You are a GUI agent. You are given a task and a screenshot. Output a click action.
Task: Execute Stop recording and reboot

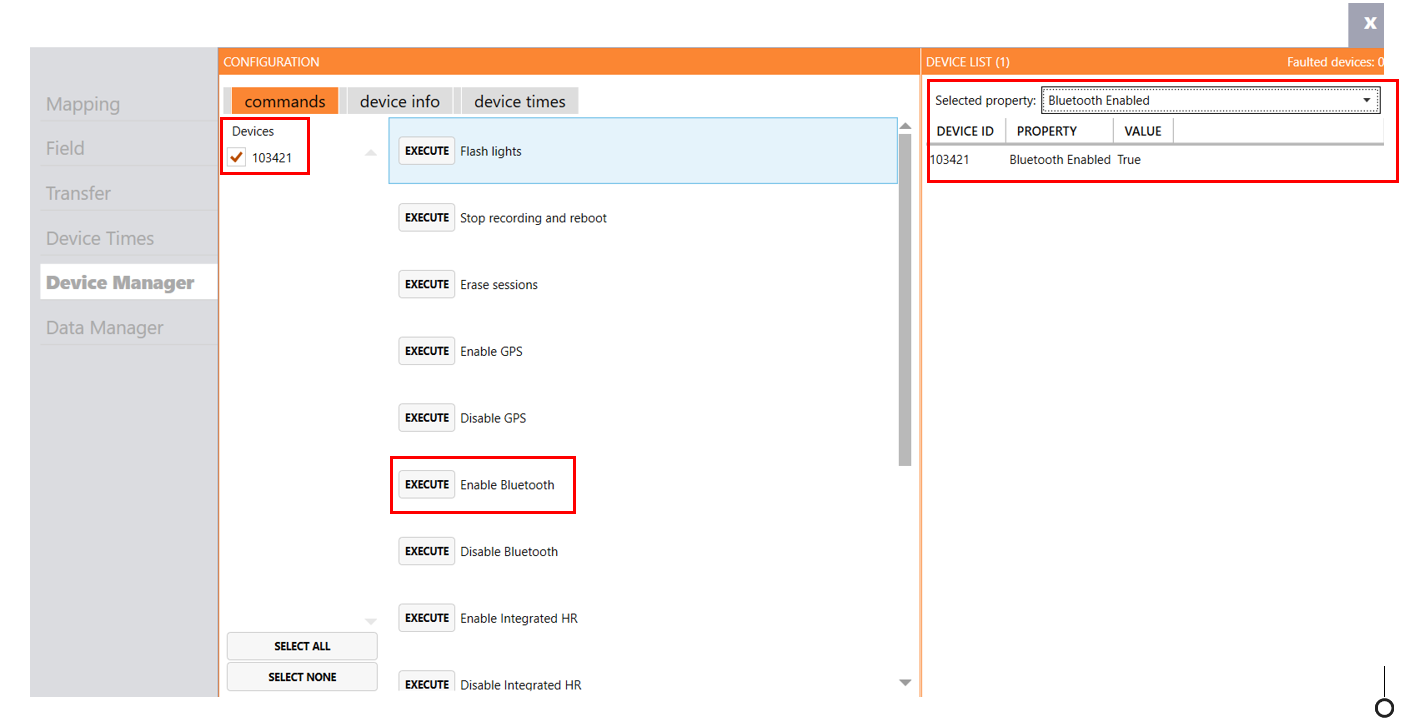427,218
